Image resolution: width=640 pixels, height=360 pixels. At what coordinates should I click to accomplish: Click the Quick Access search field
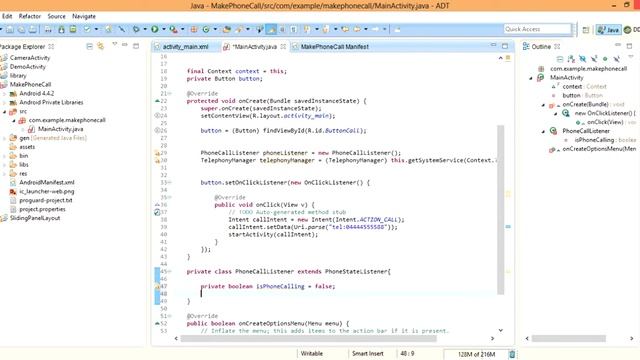(x=537, y=29)
